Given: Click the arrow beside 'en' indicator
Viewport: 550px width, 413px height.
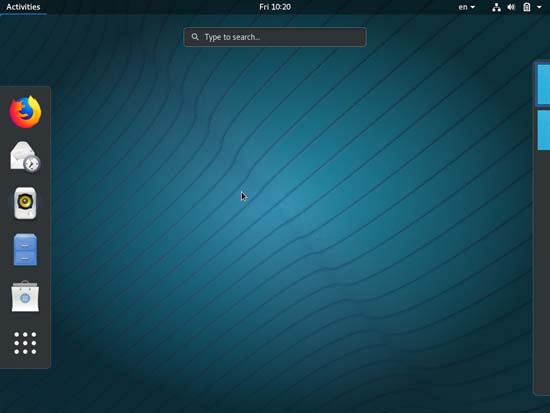Looking at the screenshot, I should click(472, 7).
